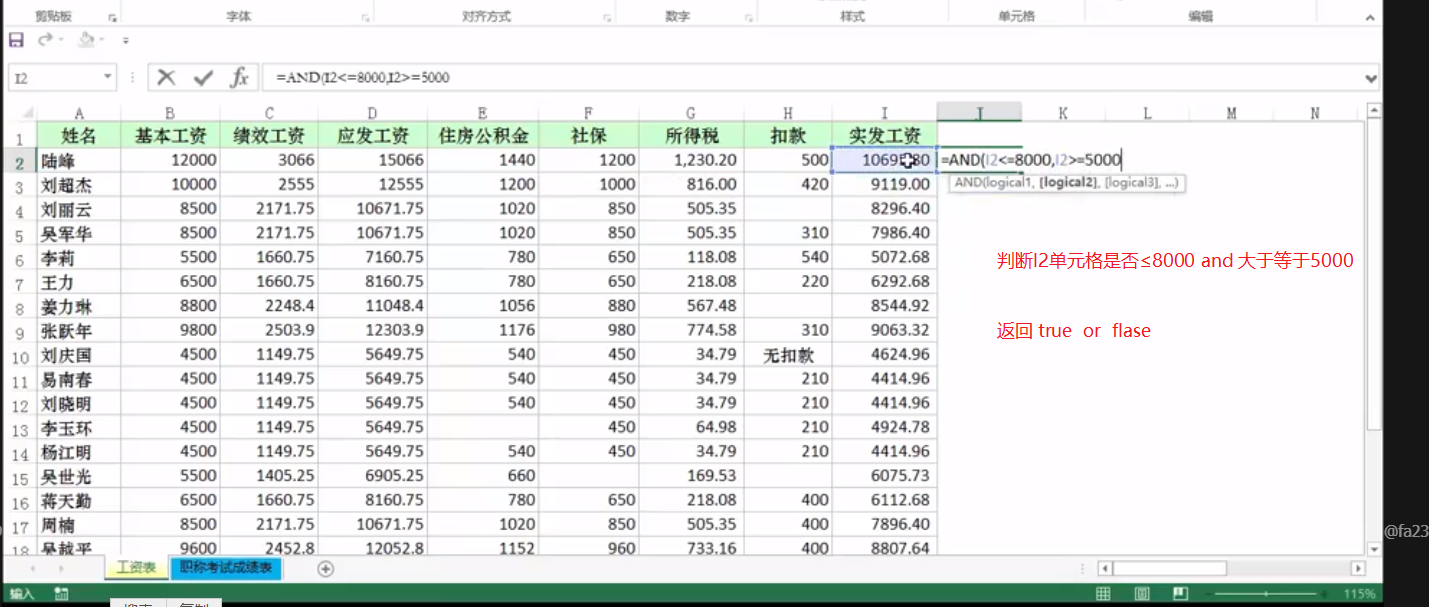Cancel the formula entry with X button

167,77
